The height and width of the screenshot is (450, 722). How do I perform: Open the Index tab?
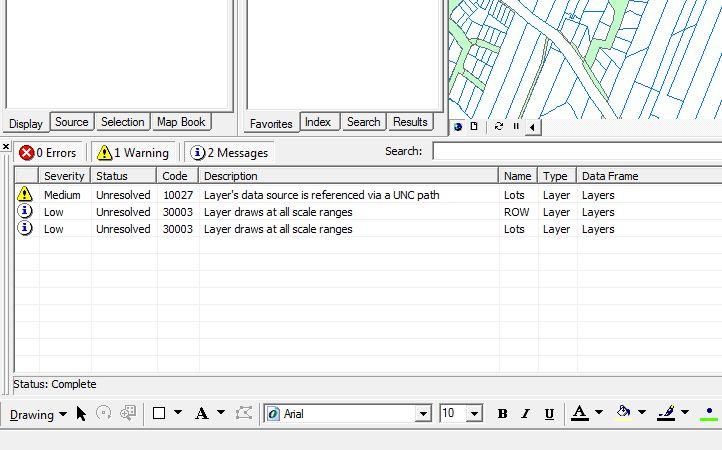click(318, 122)
